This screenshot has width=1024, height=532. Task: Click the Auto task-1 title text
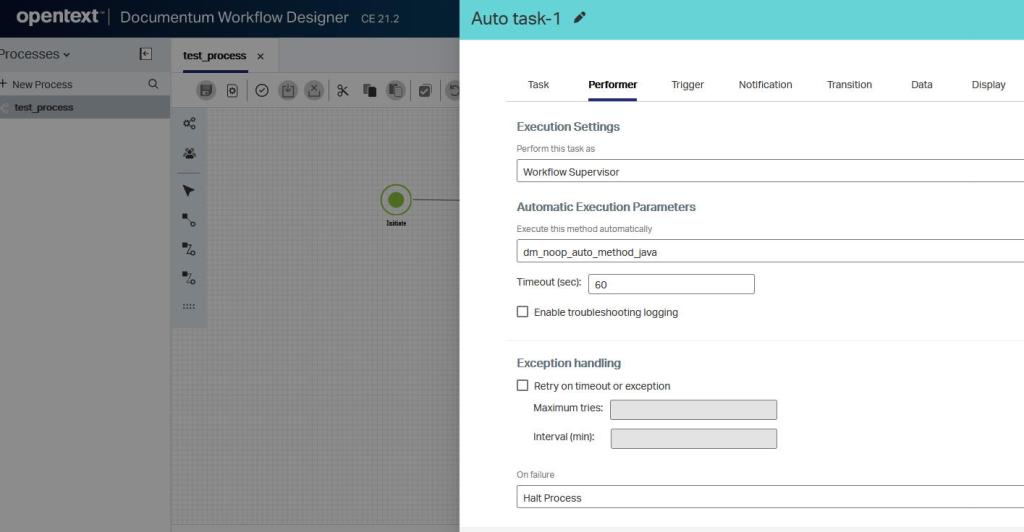[x=516, y=18]
